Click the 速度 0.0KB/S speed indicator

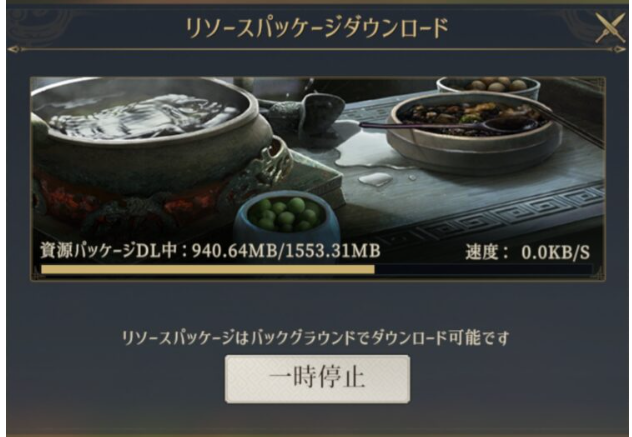tap(527, 252)
